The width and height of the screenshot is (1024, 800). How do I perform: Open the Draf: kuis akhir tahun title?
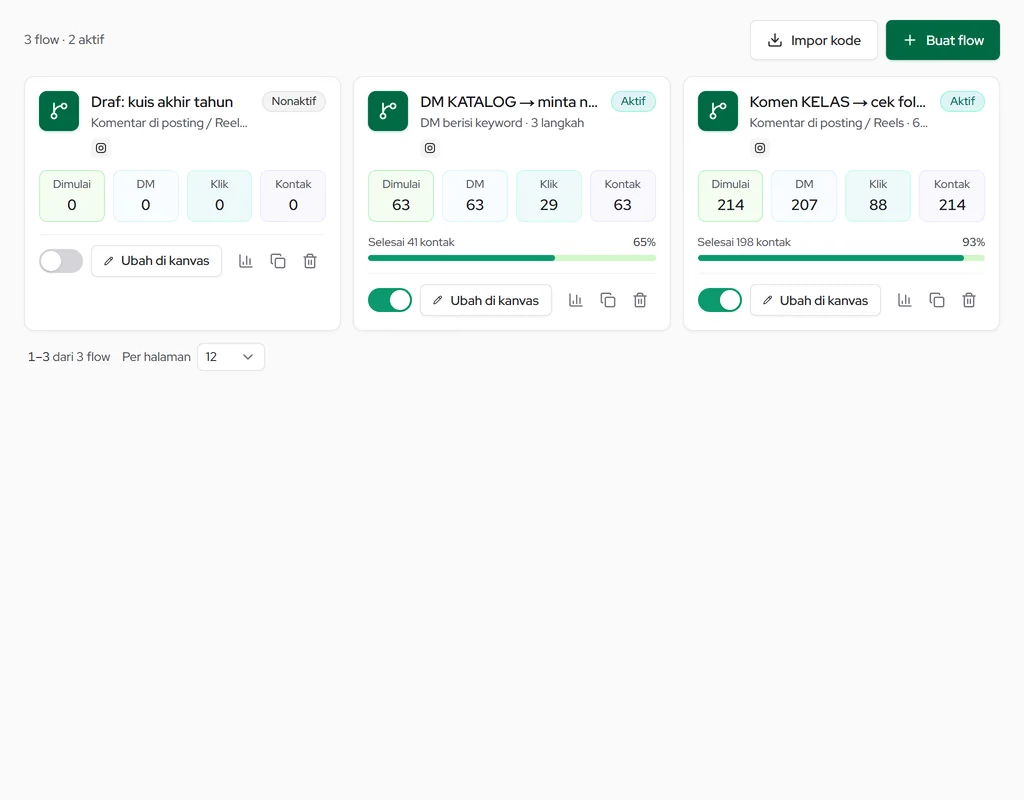tap(162, 102)
